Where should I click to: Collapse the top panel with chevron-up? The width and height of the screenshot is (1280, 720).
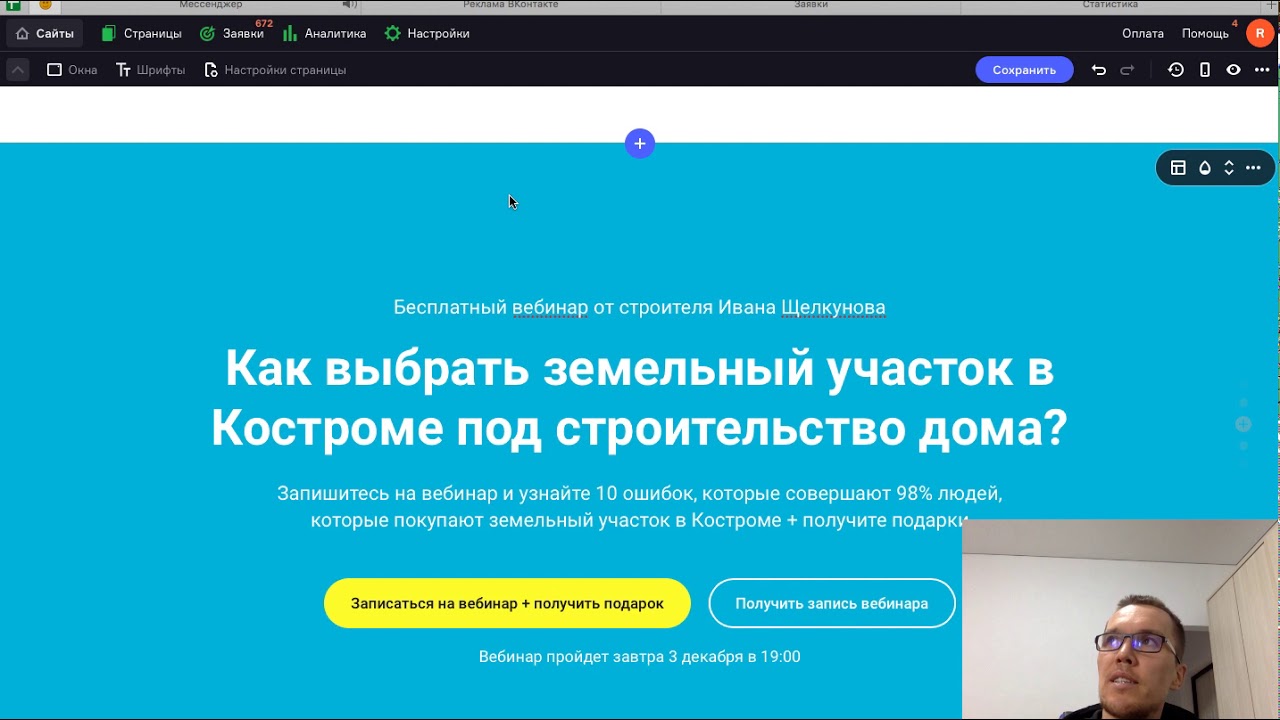(18, 70)
